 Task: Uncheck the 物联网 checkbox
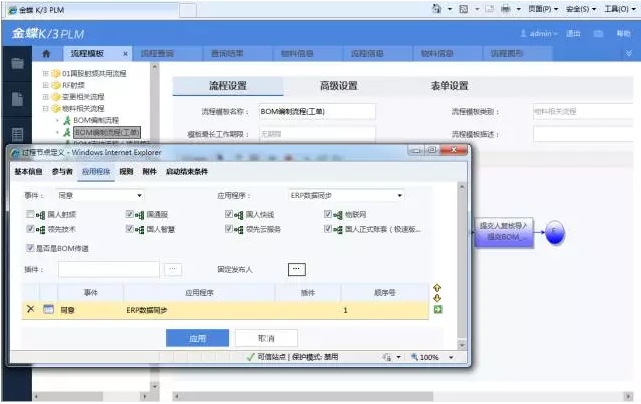coord(328,214)
